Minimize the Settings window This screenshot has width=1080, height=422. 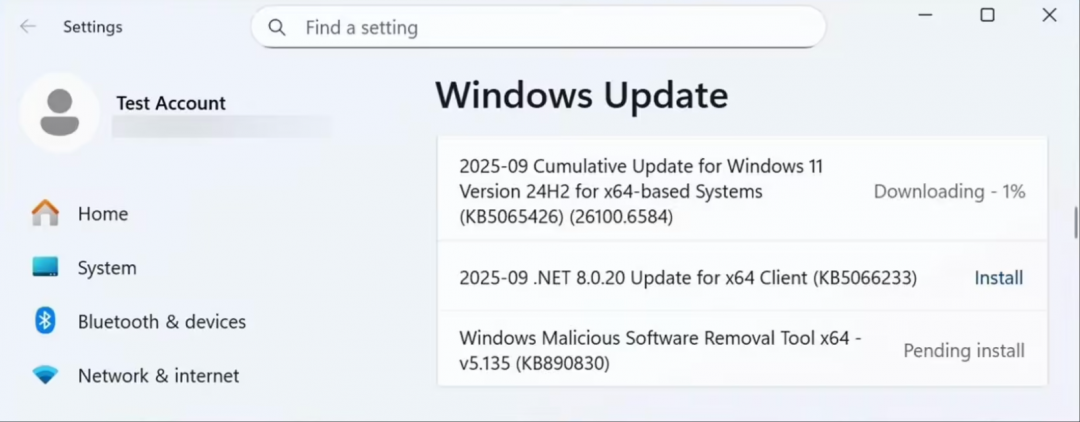tap(925, 15)
